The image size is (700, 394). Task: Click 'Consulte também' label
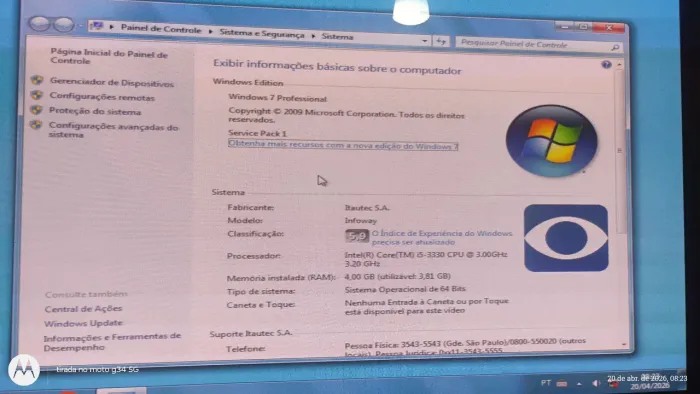[x=86, y=294]
